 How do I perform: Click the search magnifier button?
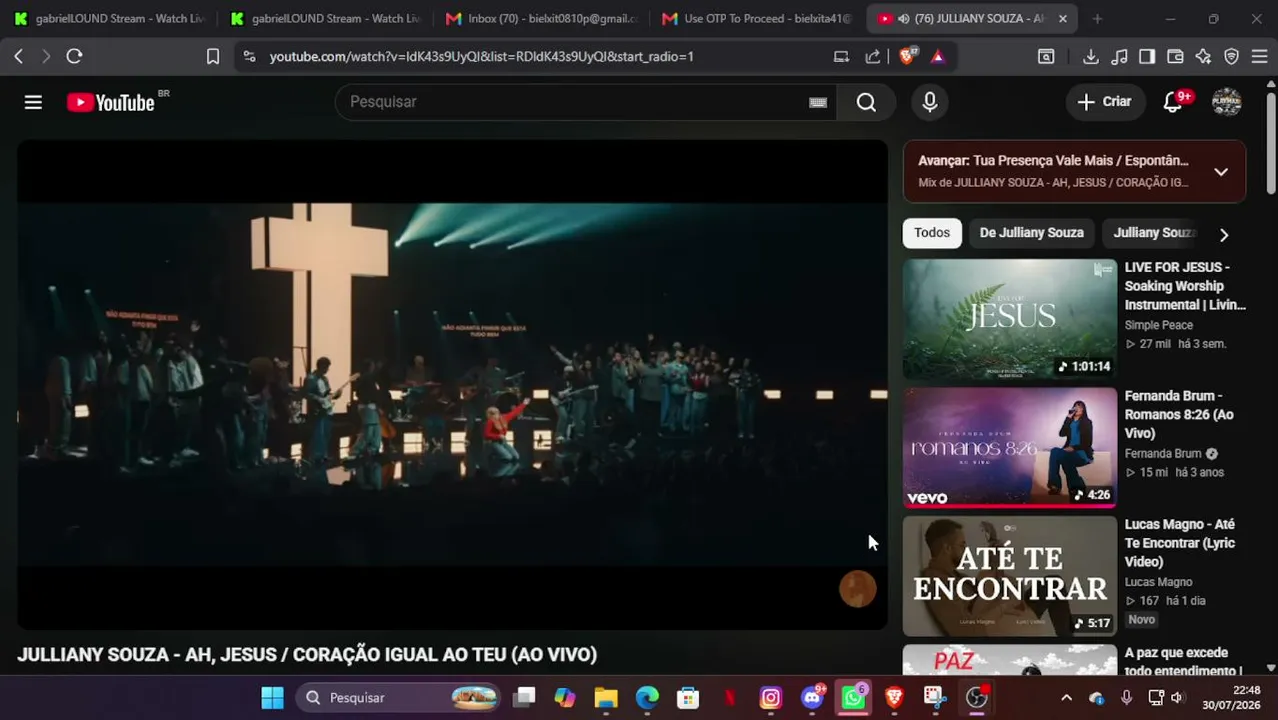pos(866,102)
